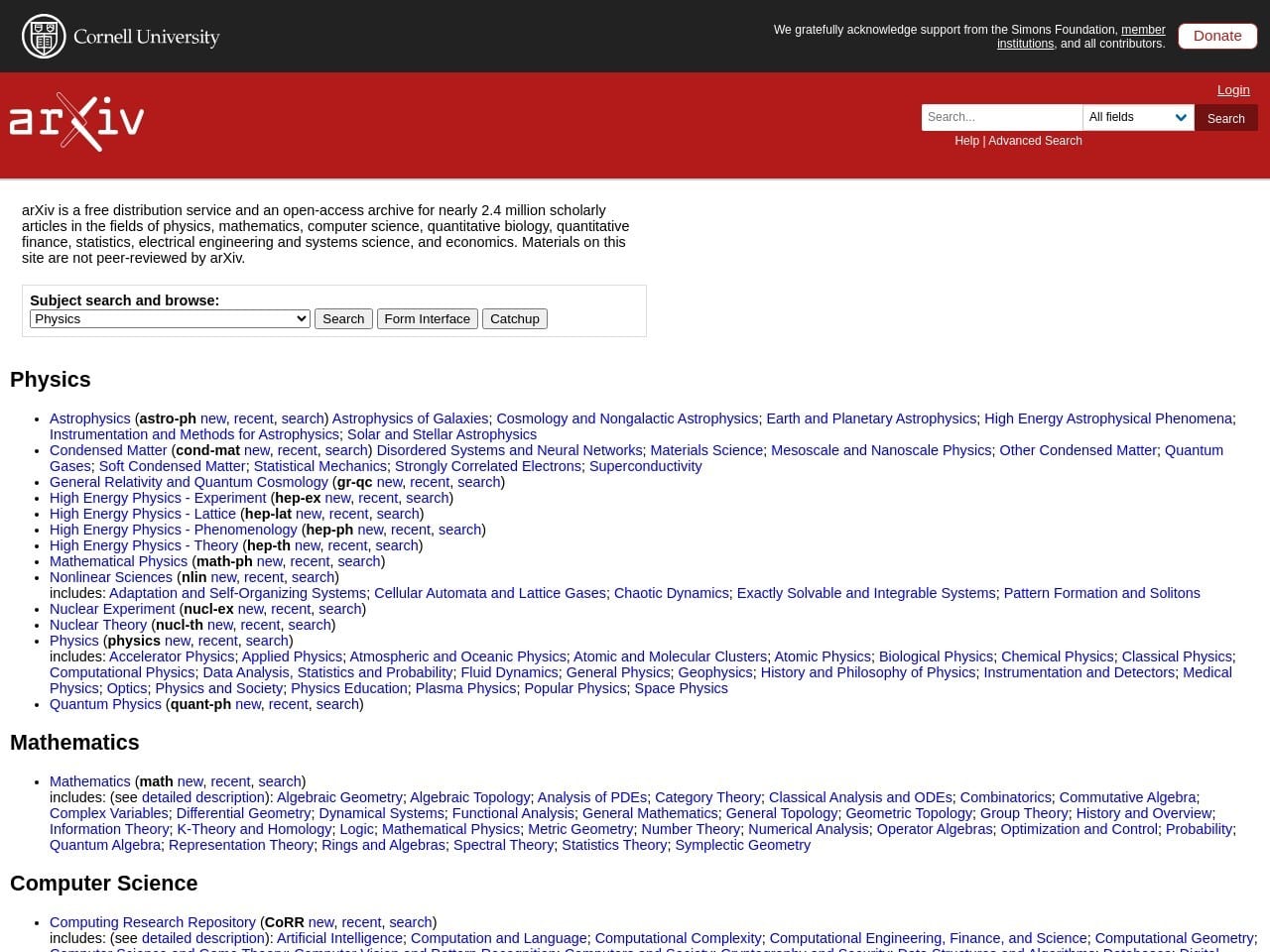
Task: Open the All fields dropdown
Action: click(1137, 117)
